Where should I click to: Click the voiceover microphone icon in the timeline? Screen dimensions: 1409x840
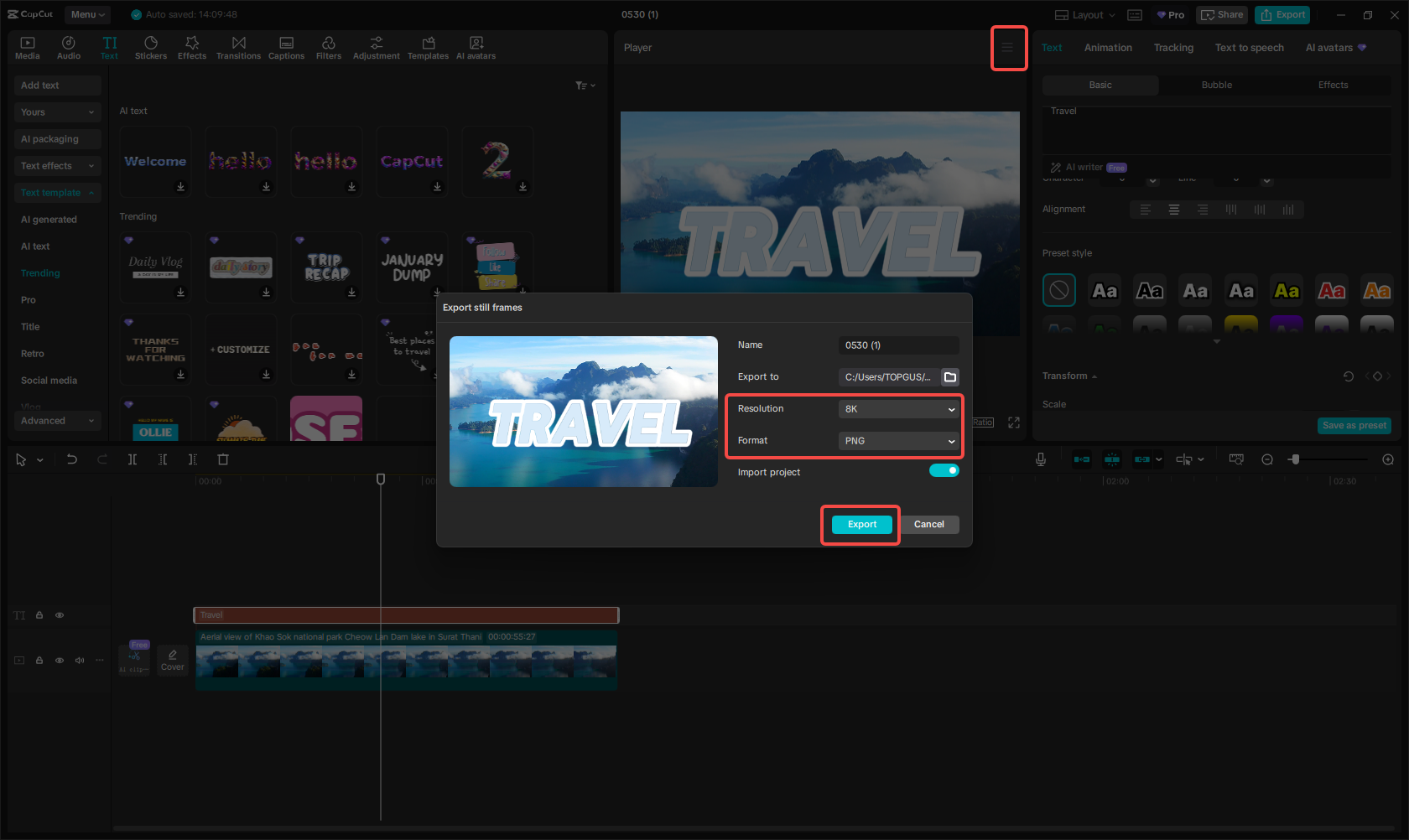1041,459
